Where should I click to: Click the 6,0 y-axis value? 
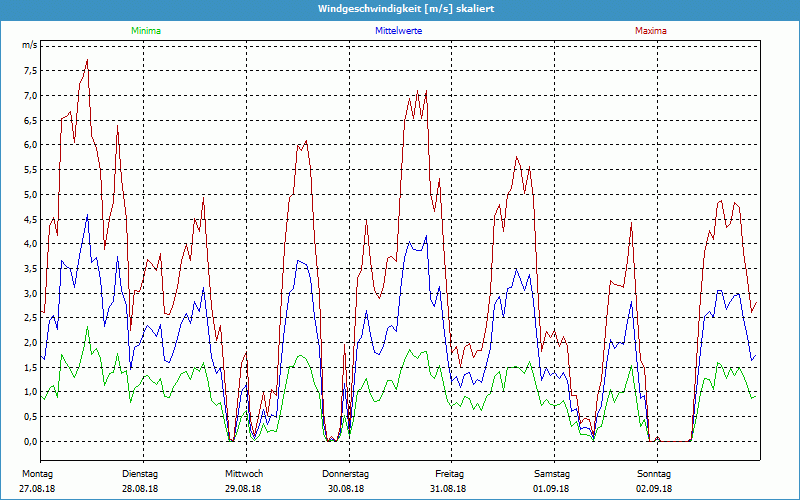click(30, 145)
